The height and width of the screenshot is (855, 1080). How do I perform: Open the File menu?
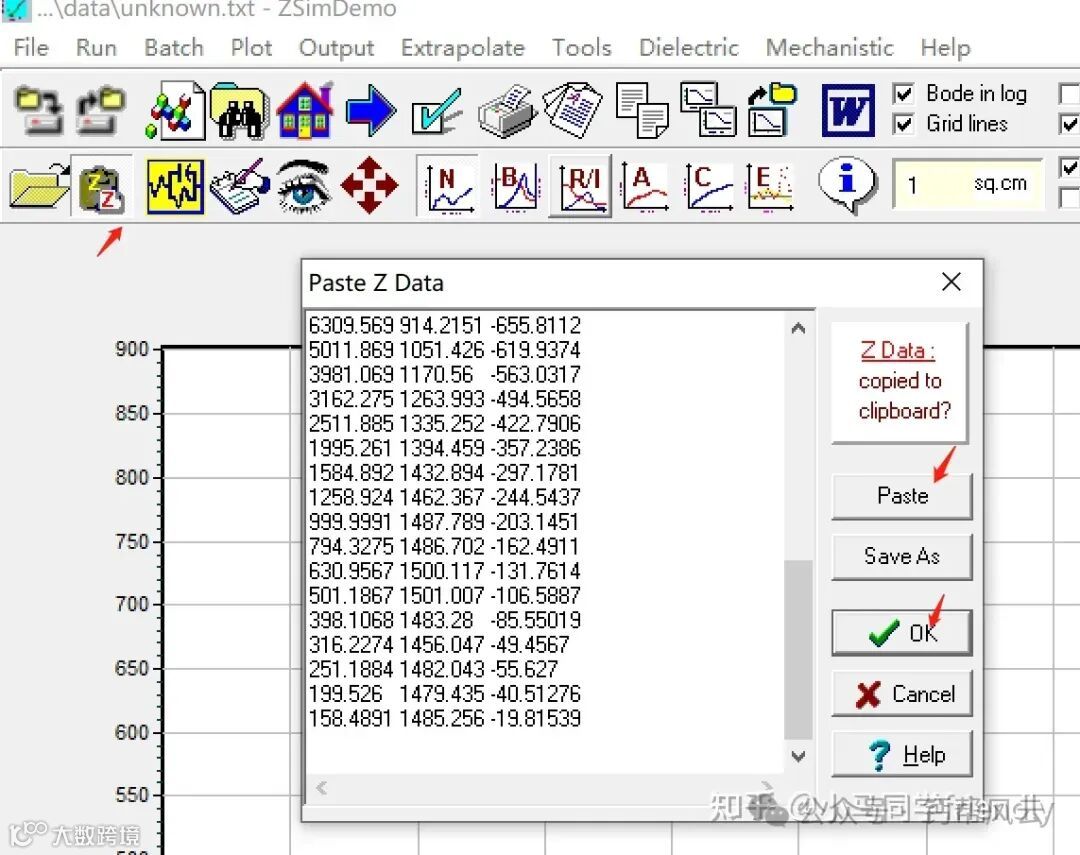click(31, 48)
